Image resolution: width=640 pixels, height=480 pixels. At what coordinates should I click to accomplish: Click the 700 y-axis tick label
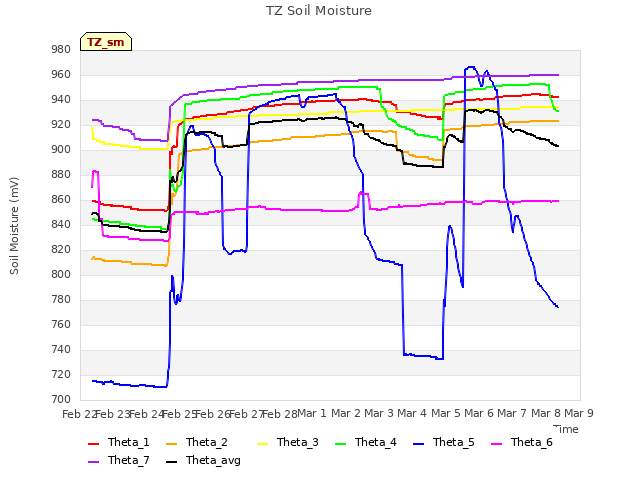click(x=61, y=400)
